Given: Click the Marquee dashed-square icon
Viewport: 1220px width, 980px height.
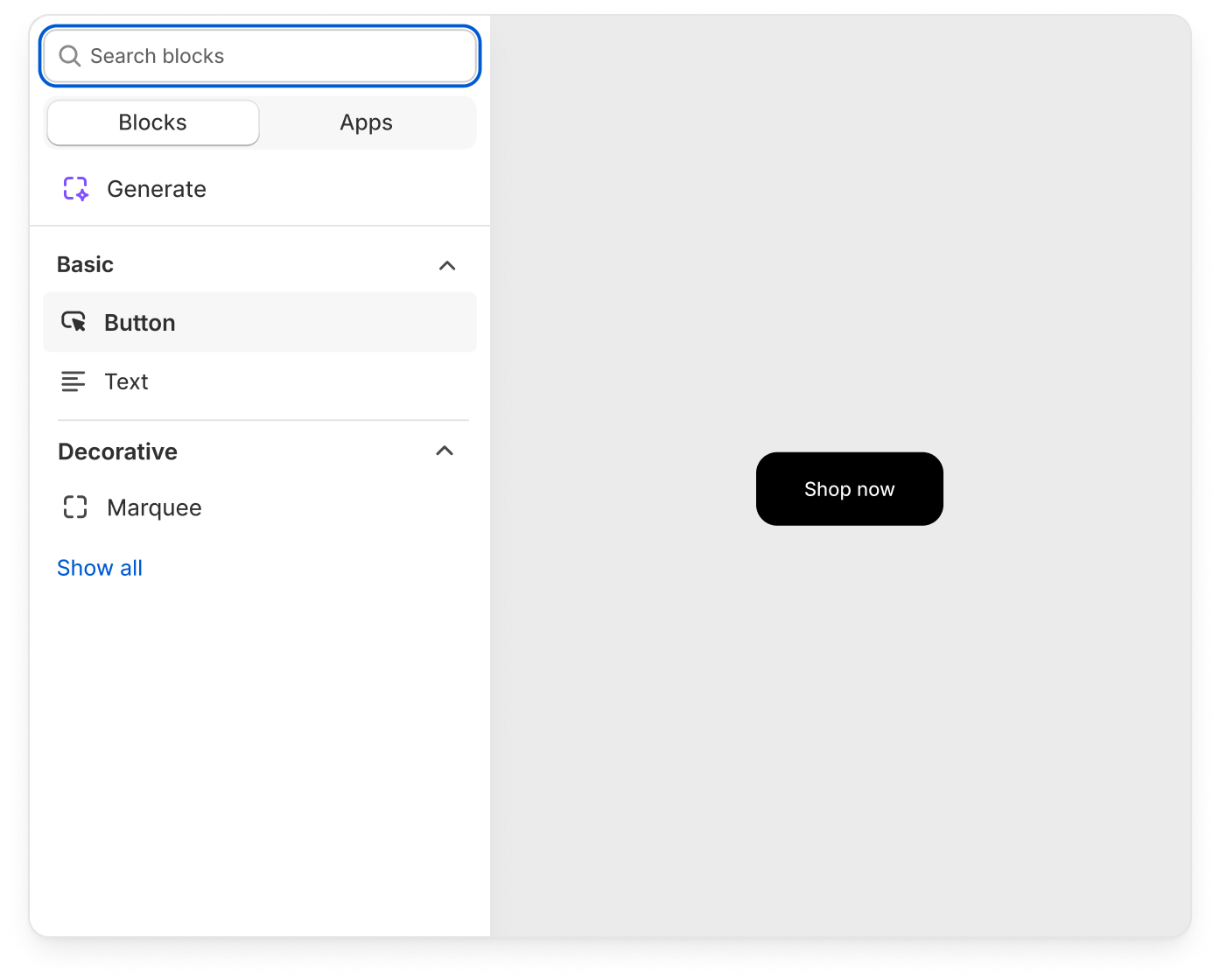Looking at the screenshot, I should pyautogui.click(x=75, y=507).
